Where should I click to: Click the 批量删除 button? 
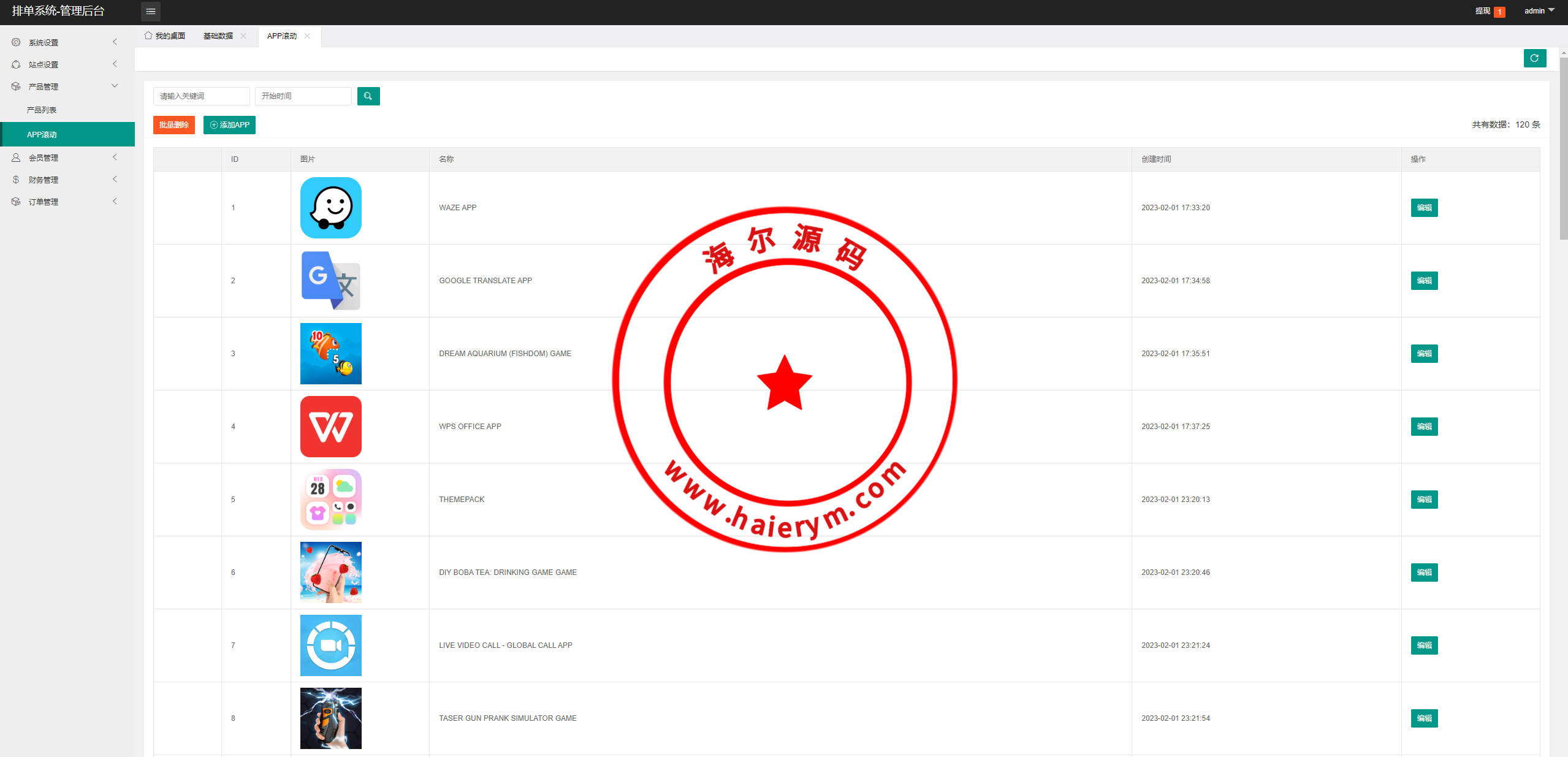tap(173, 125)
